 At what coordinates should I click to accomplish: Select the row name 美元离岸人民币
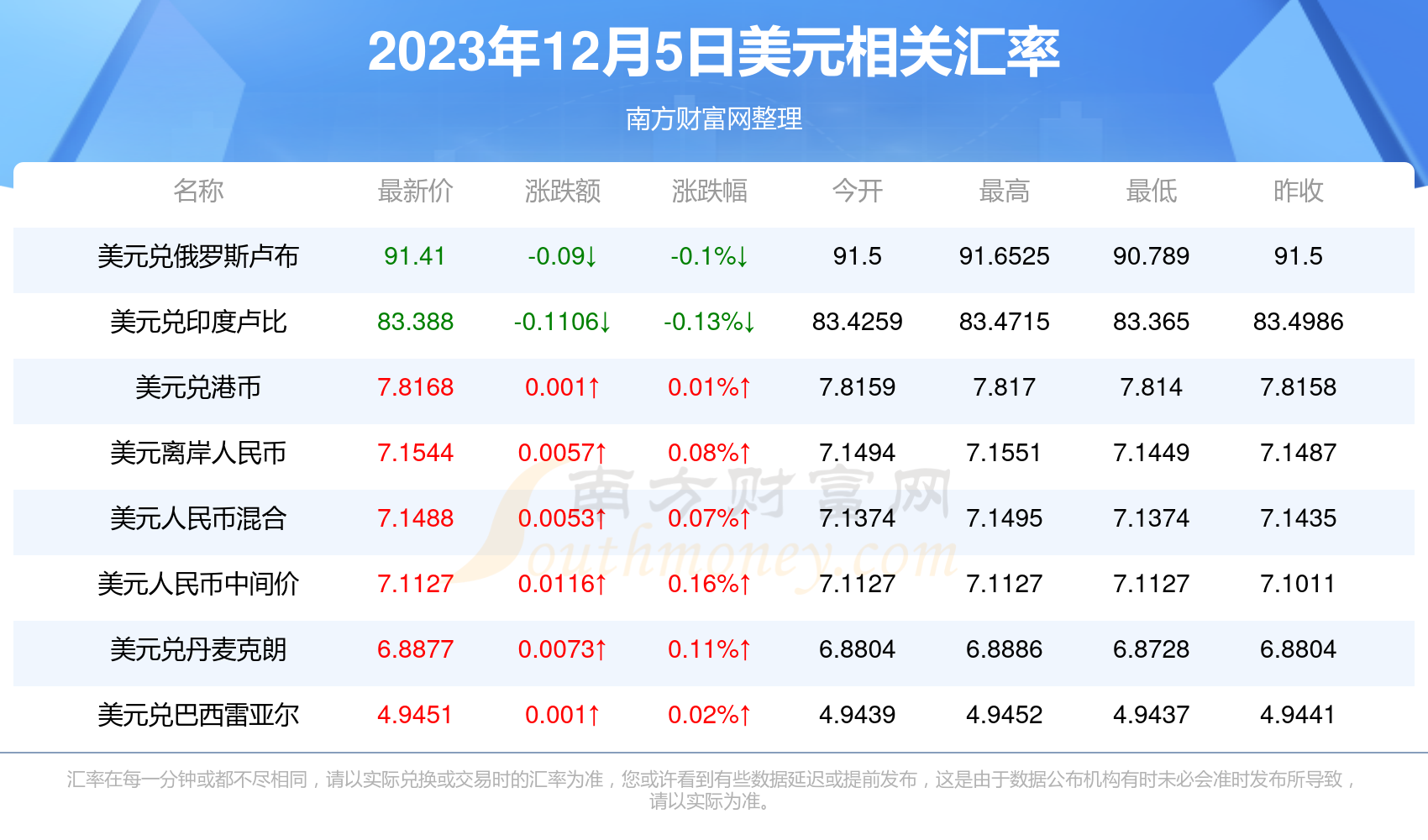(198, 453)
